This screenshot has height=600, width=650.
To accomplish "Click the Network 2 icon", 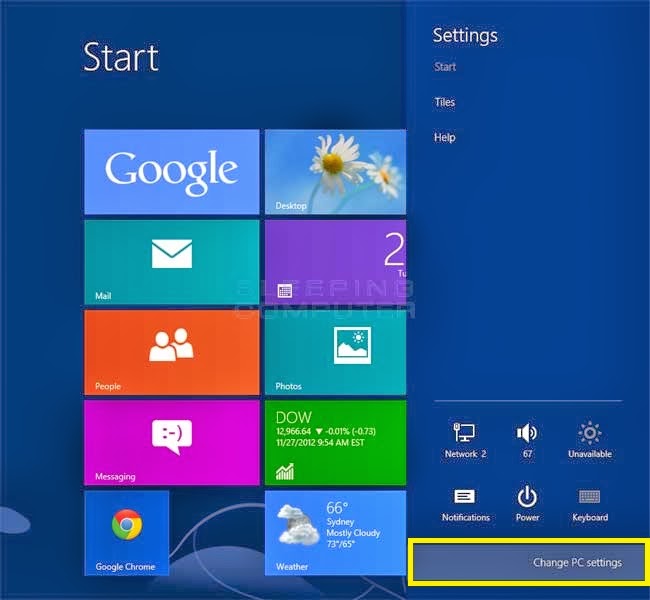I will tap(465, 440).
